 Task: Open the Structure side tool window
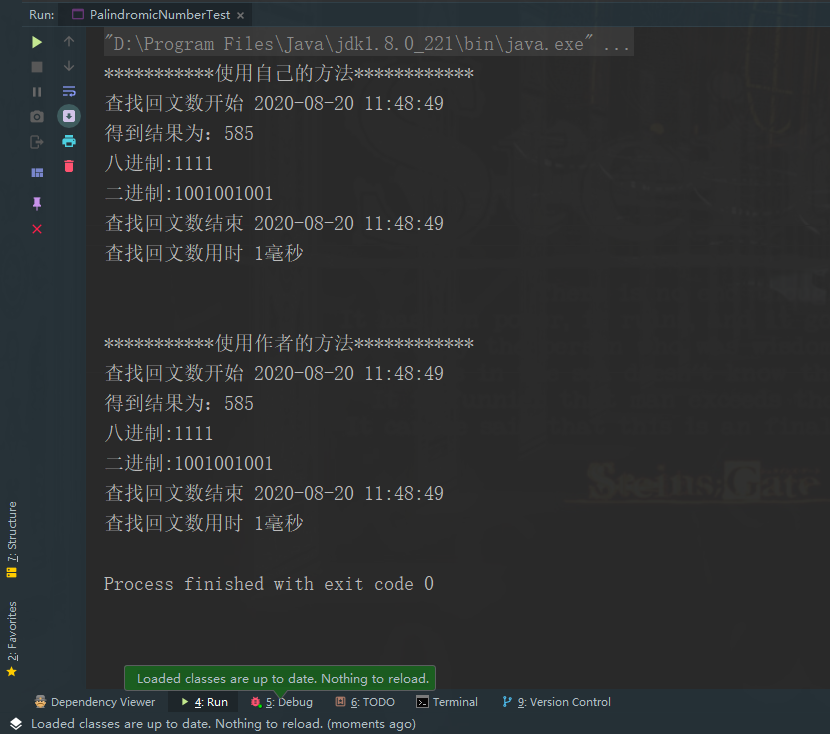[12, 539]
